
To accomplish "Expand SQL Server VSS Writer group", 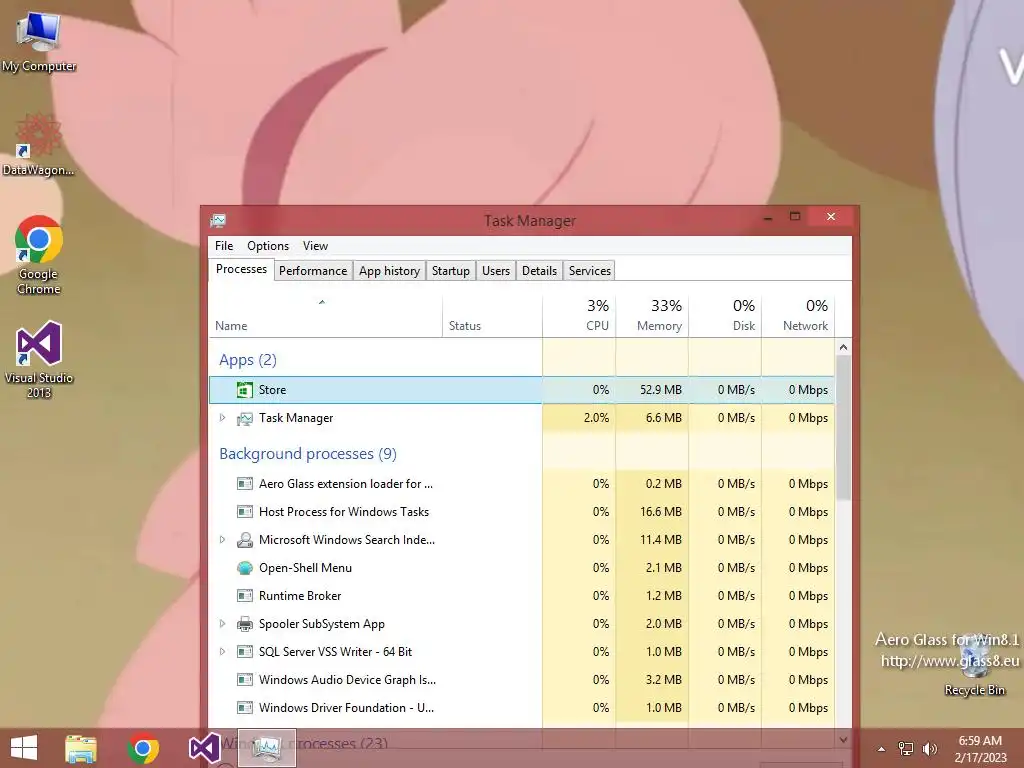I will (x=222, y=652).
